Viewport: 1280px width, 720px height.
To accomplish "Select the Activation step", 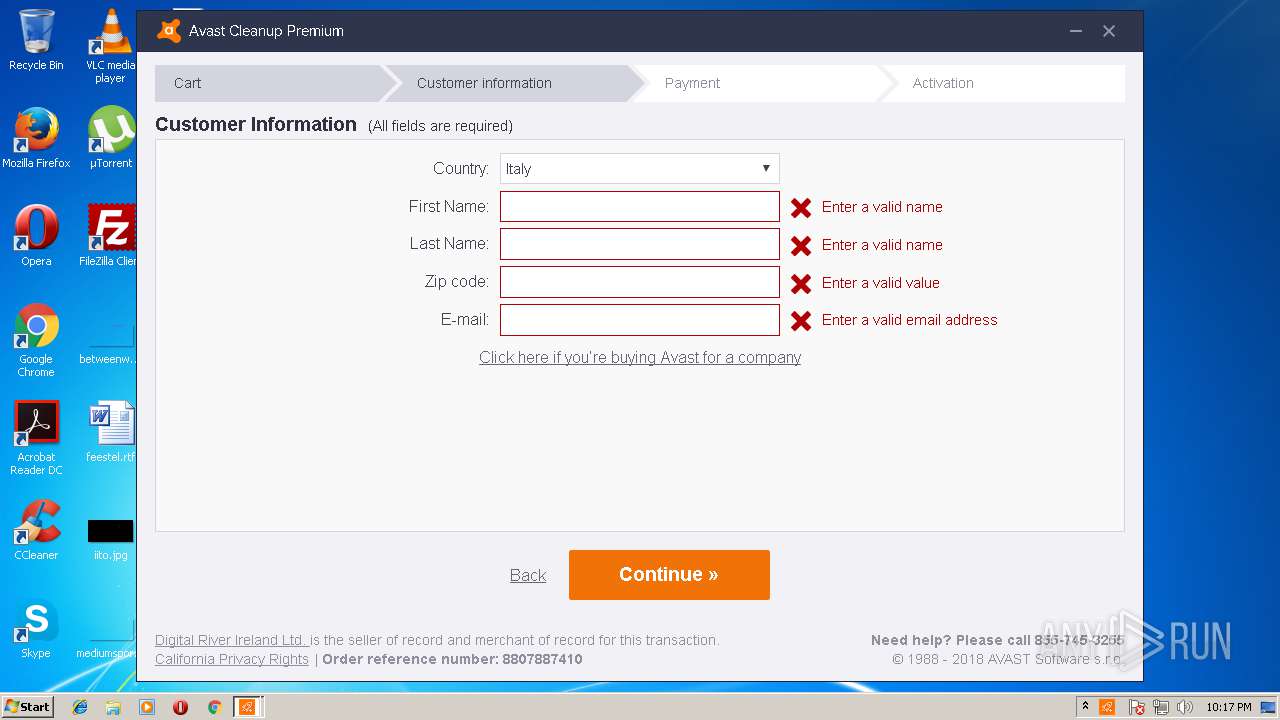I will pyautogui.click(x=1003, y=83).
